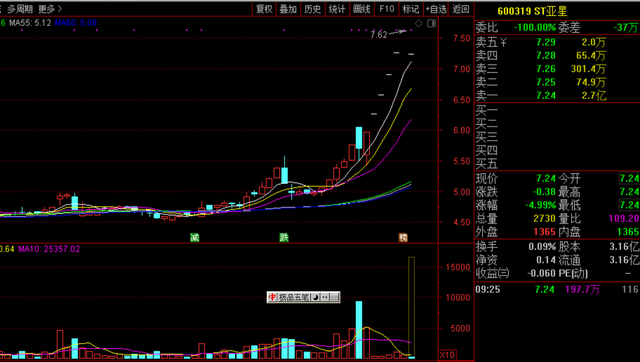Image resolution: width=640 pixels, height=362 pixels.
Task: Click the X10 volume scale button
Action: tap(447, 355)
